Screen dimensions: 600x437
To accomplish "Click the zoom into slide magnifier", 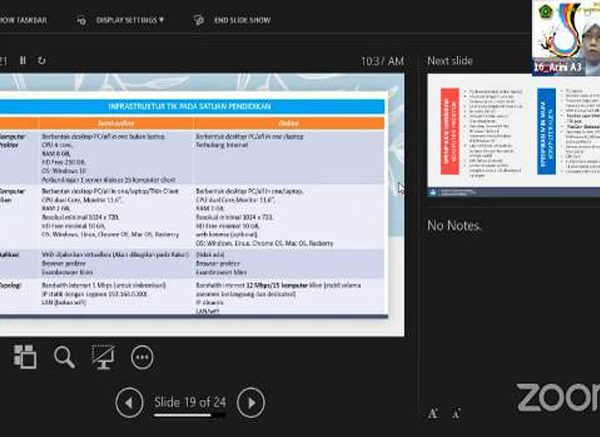I will (64, 356).
